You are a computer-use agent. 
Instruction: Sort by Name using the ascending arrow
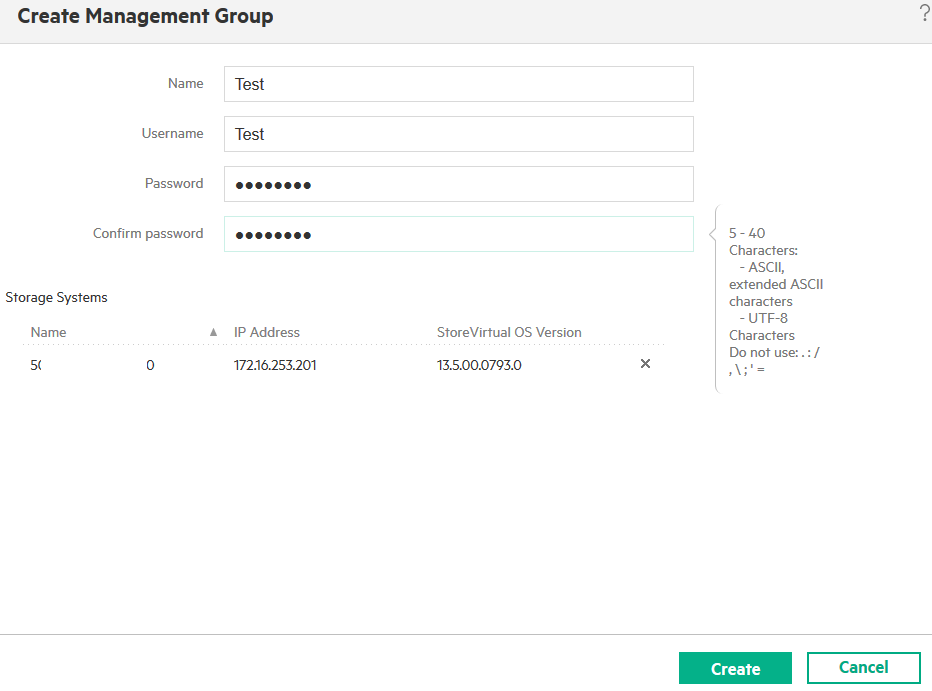click(x=213, y=332)
